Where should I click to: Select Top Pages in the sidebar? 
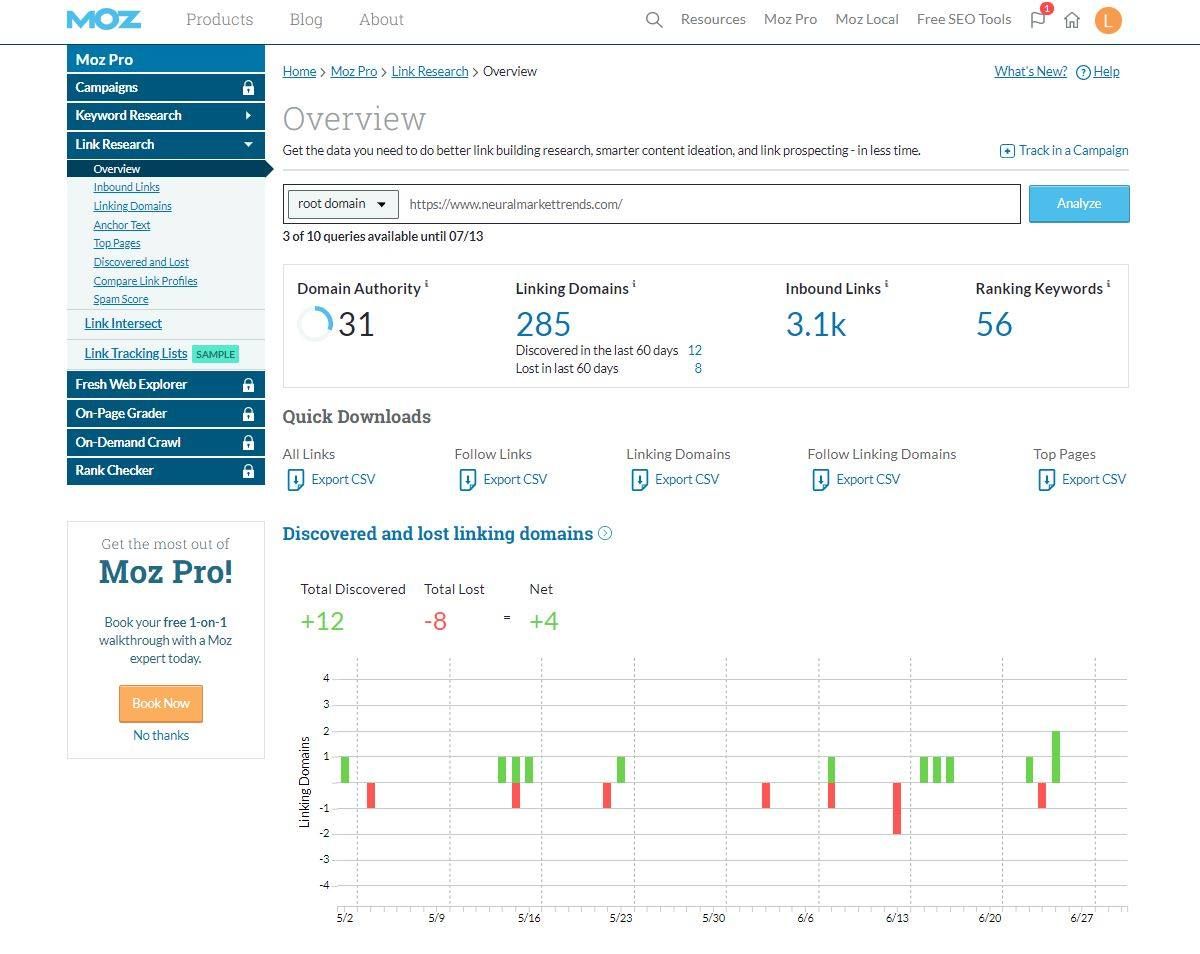pyautogui.click(x=117, y=244)
